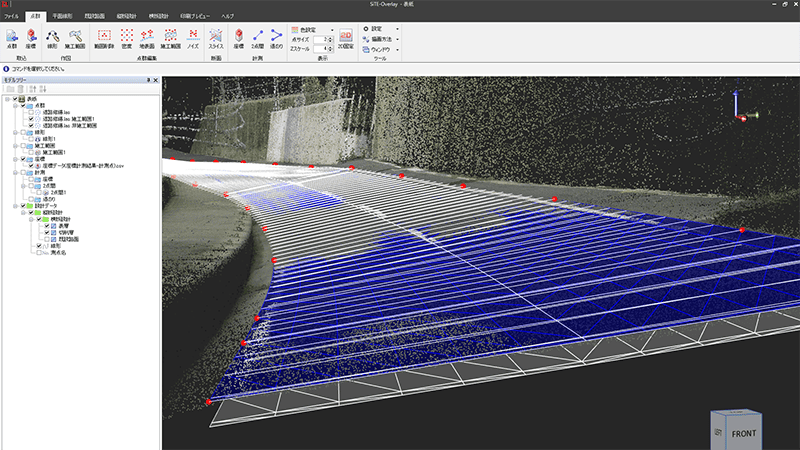
Task: Click 施工範囲 tool in 点群編集 group
Action: point(170,39)
